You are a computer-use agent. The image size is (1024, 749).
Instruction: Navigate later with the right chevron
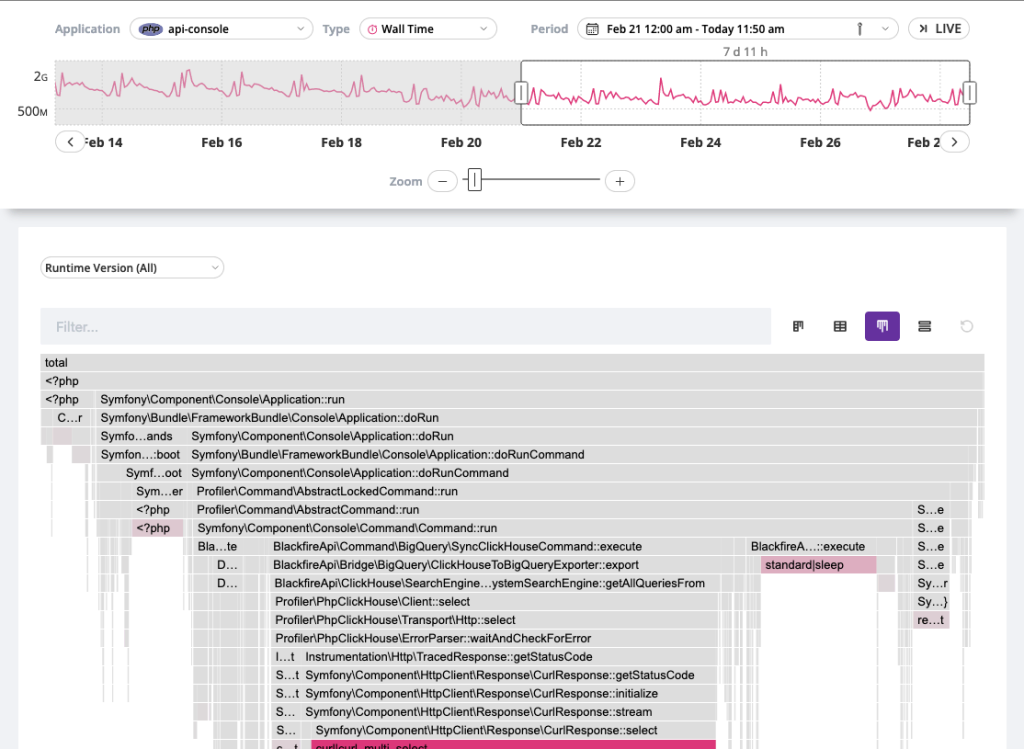coord(954,141)
